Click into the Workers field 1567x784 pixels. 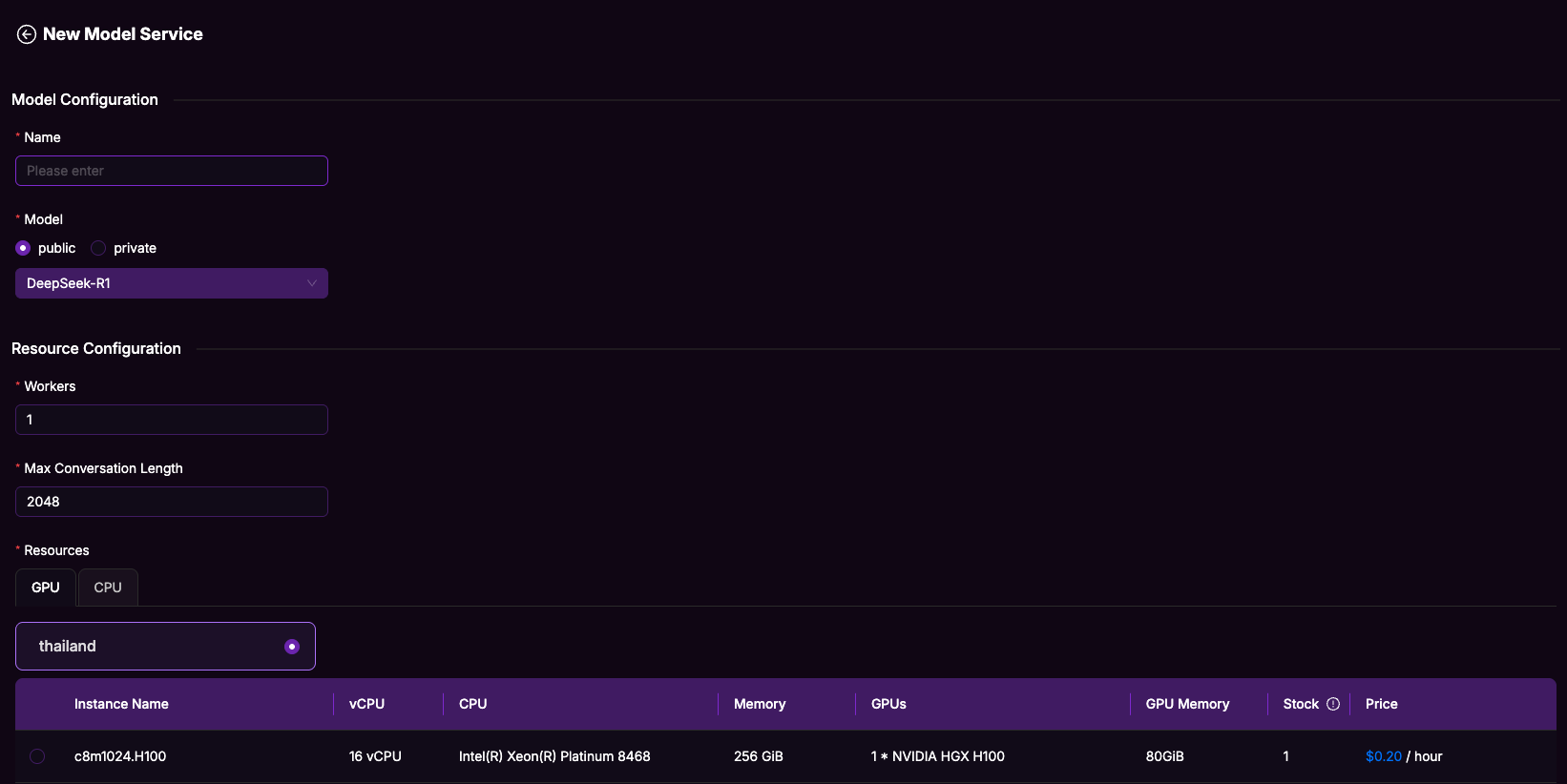(x=172, y=420)
